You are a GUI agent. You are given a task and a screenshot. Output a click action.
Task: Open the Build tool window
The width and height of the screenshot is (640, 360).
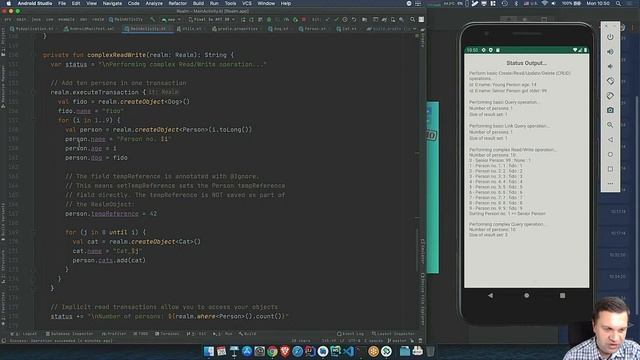(x=247, y=333)
